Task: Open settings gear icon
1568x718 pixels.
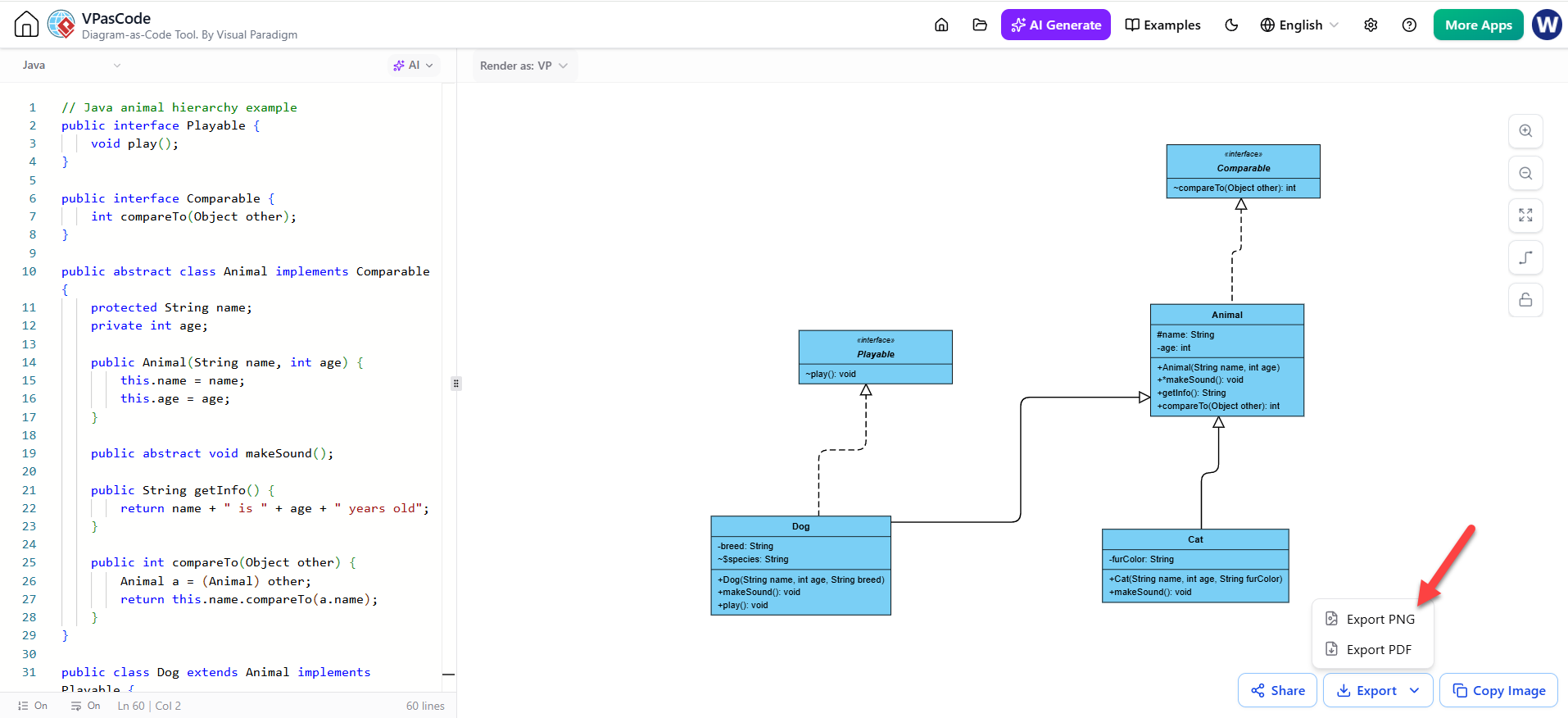Action: click(x=1371, y=25)
